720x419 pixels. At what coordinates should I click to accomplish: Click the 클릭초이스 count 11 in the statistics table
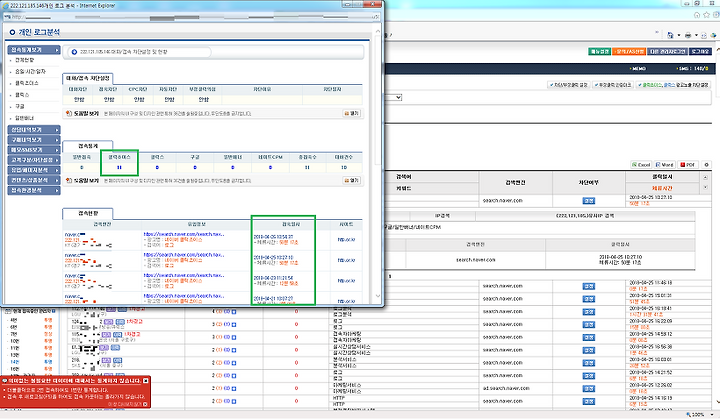coord(119,168)
